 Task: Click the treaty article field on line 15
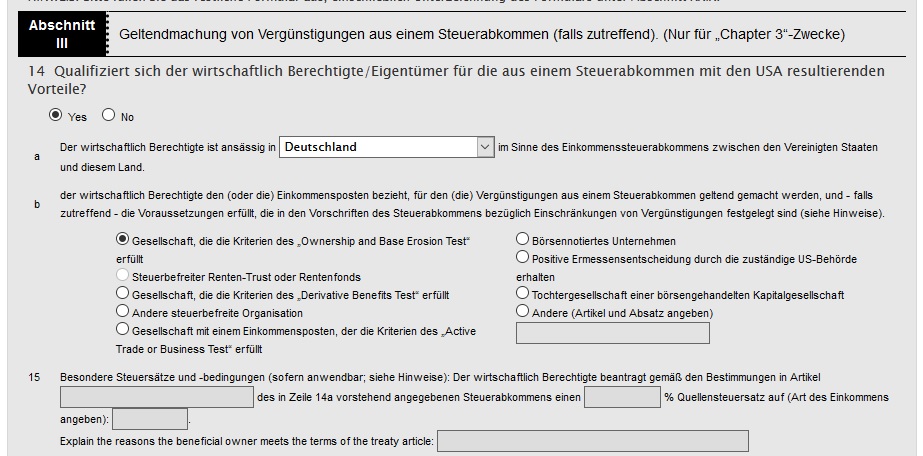[x=157, y=397]
